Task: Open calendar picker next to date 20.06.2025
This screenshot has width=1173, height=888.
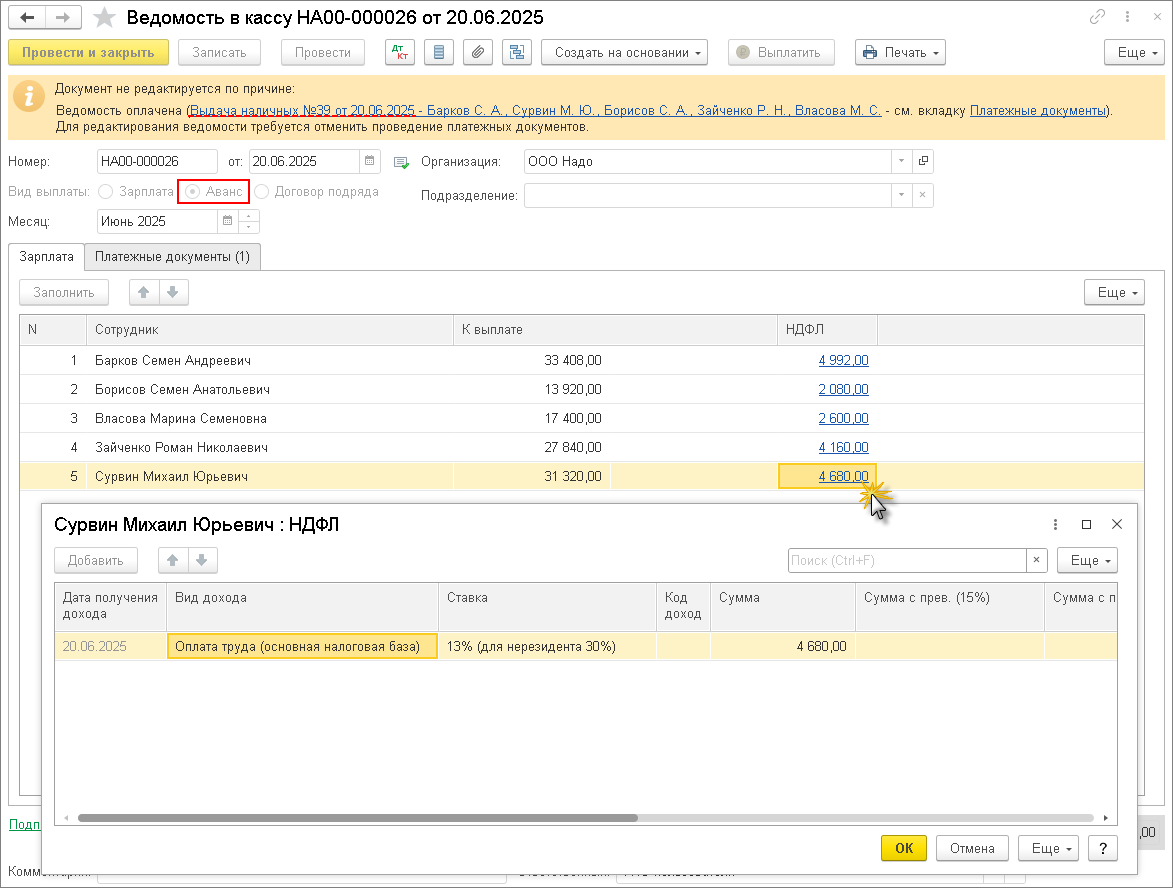Action: coord(370,161)
